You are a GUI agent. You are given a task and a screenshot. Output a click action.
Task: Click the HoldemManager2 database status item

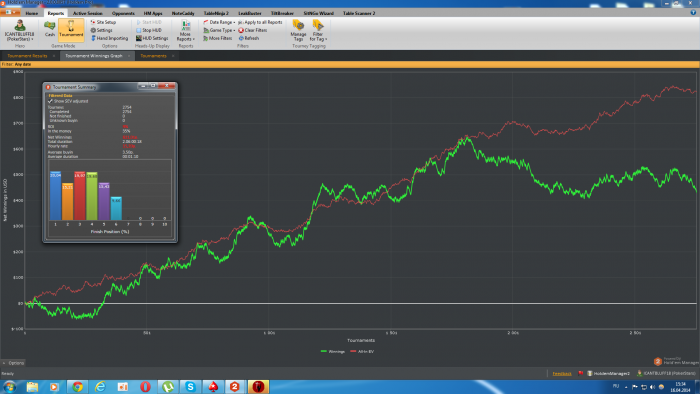608,373
